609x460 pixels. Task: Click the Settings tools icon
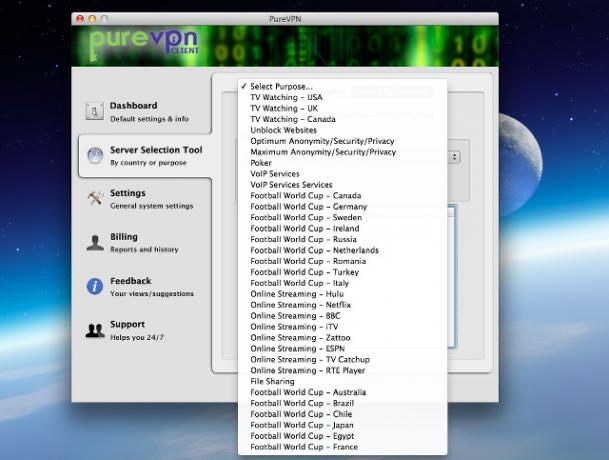[95, 199]
